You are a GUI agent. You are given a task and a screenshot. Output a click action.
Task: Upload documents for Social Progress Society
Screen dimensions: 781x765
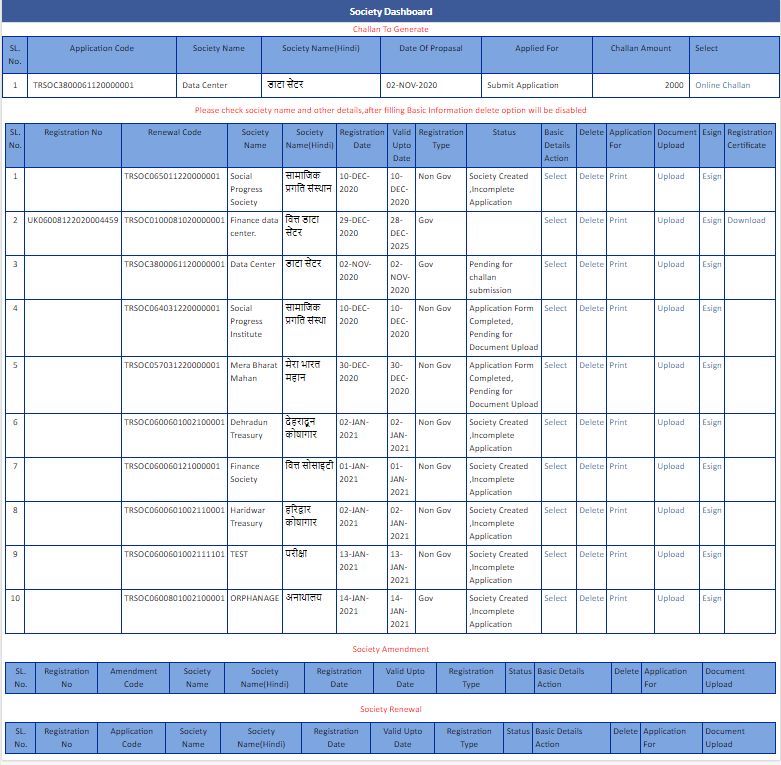pos(670,176)
